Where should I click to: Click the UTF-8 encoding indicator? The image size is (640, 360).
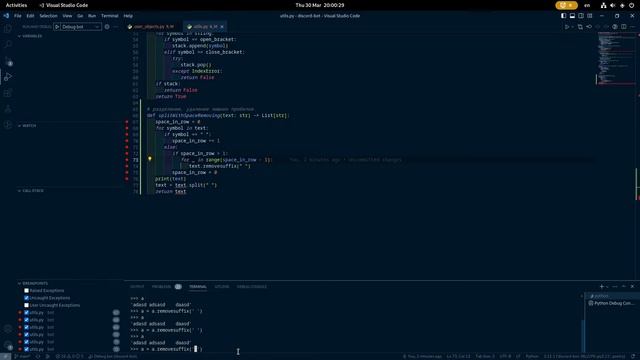505,356
